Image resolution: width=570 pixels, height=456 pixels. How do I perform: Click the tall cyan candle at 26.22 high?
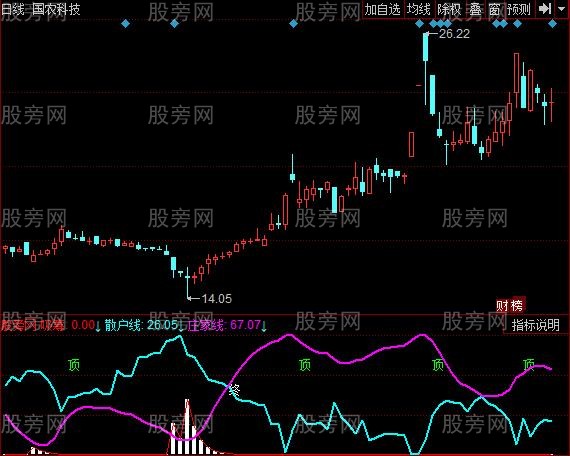pos(426,47)
